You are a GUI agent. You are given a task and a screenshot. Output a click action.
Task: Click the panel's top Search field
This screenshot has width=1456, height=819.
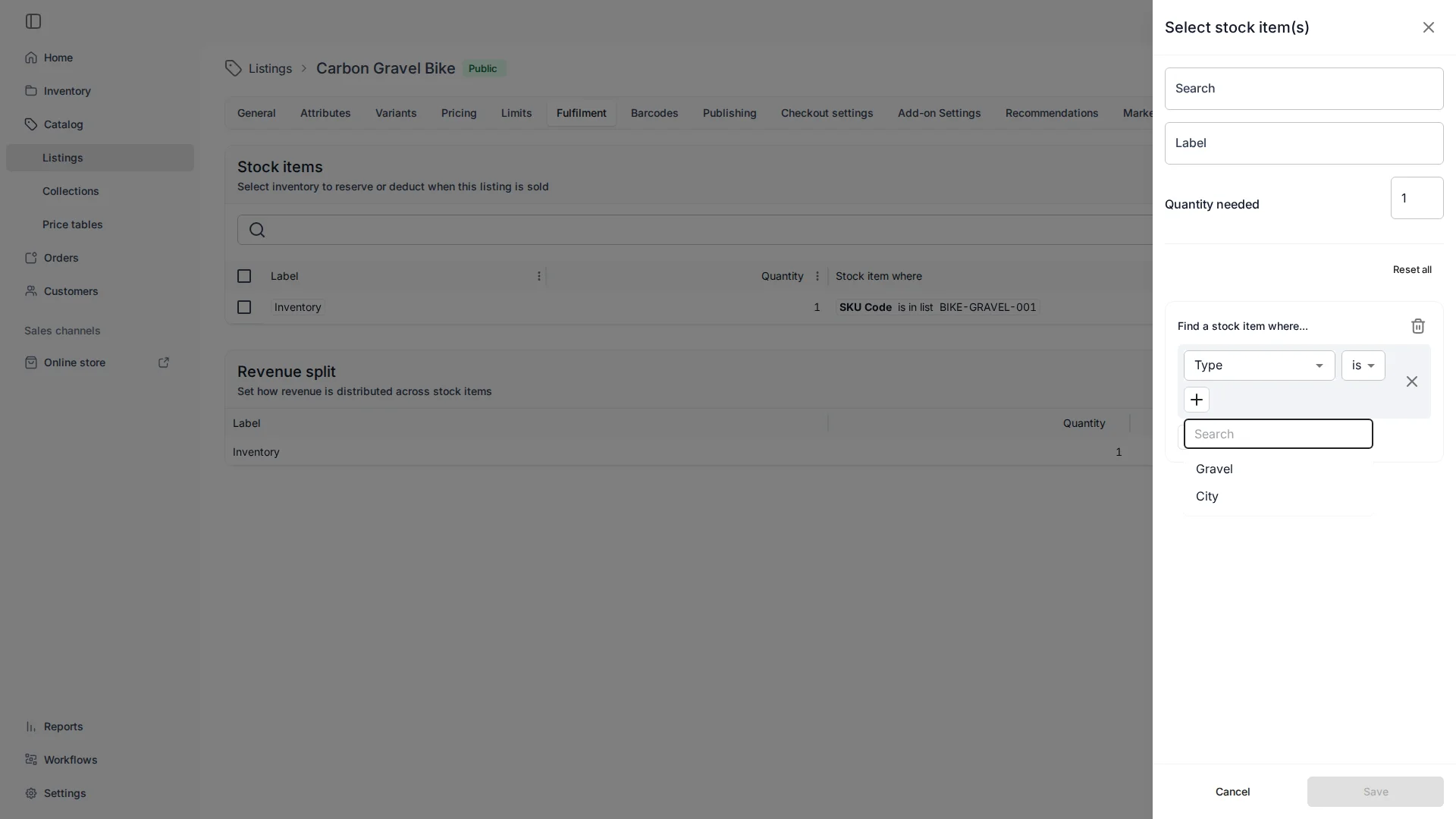1304,89
